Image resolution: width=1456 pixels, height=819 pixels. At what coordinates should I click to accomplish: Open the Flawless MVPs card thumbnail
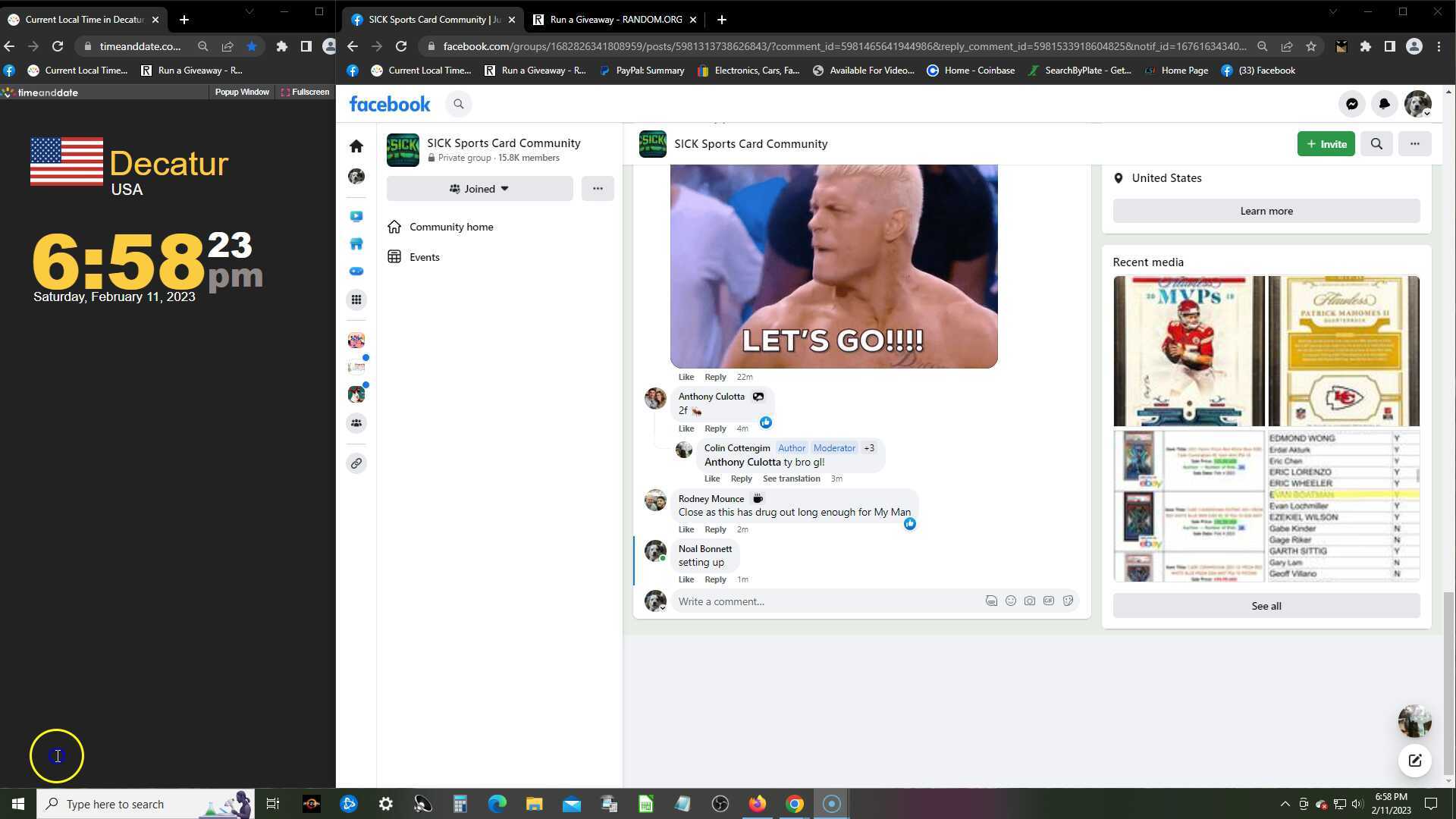(1188, 351)
